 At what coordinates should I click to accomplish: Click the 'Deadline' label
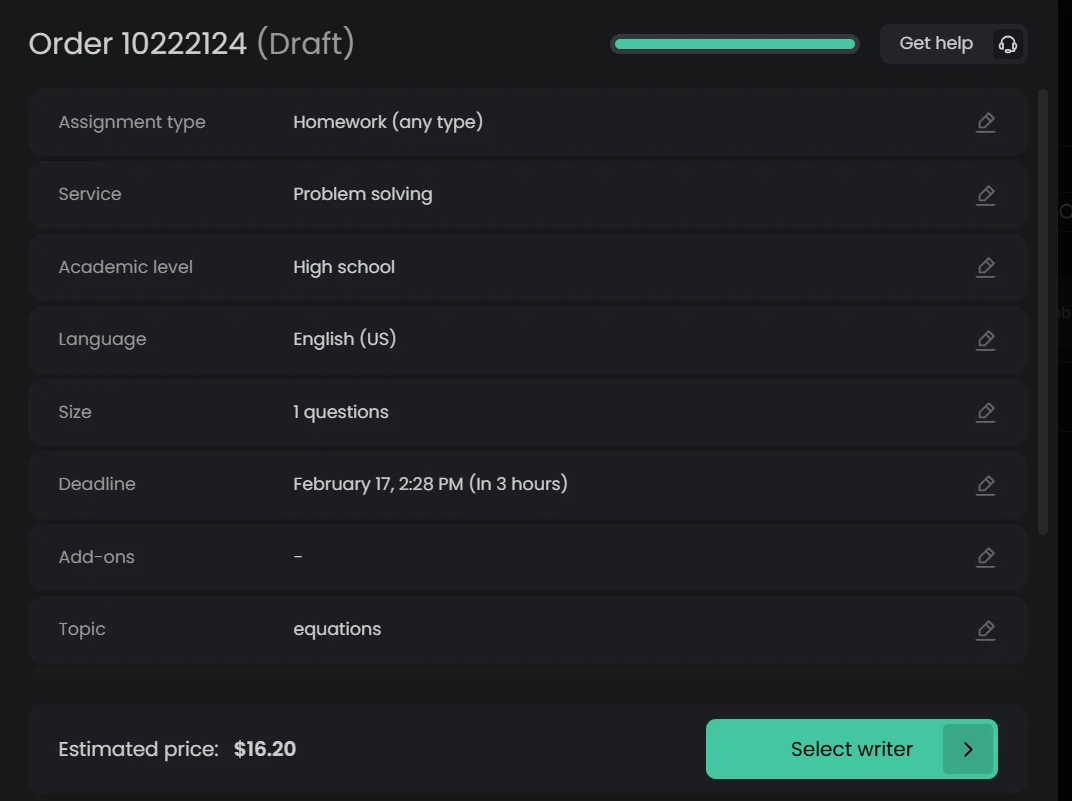click(x=97, y=484)
